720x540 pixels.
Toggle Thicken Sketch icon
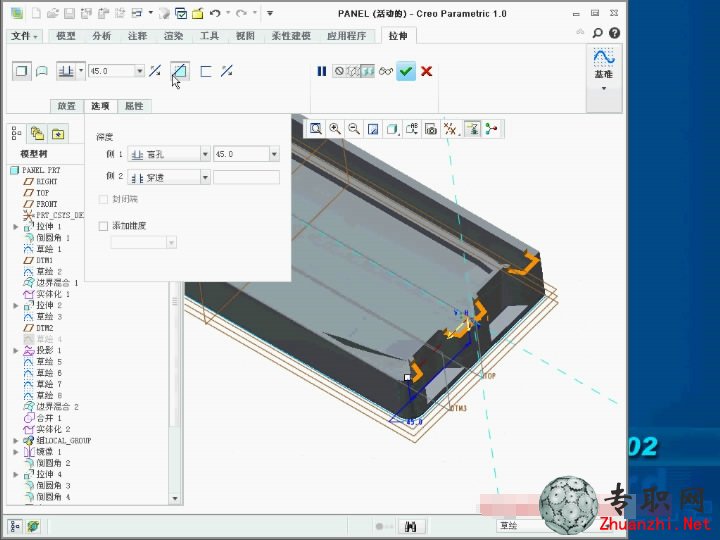pos(205,71)
